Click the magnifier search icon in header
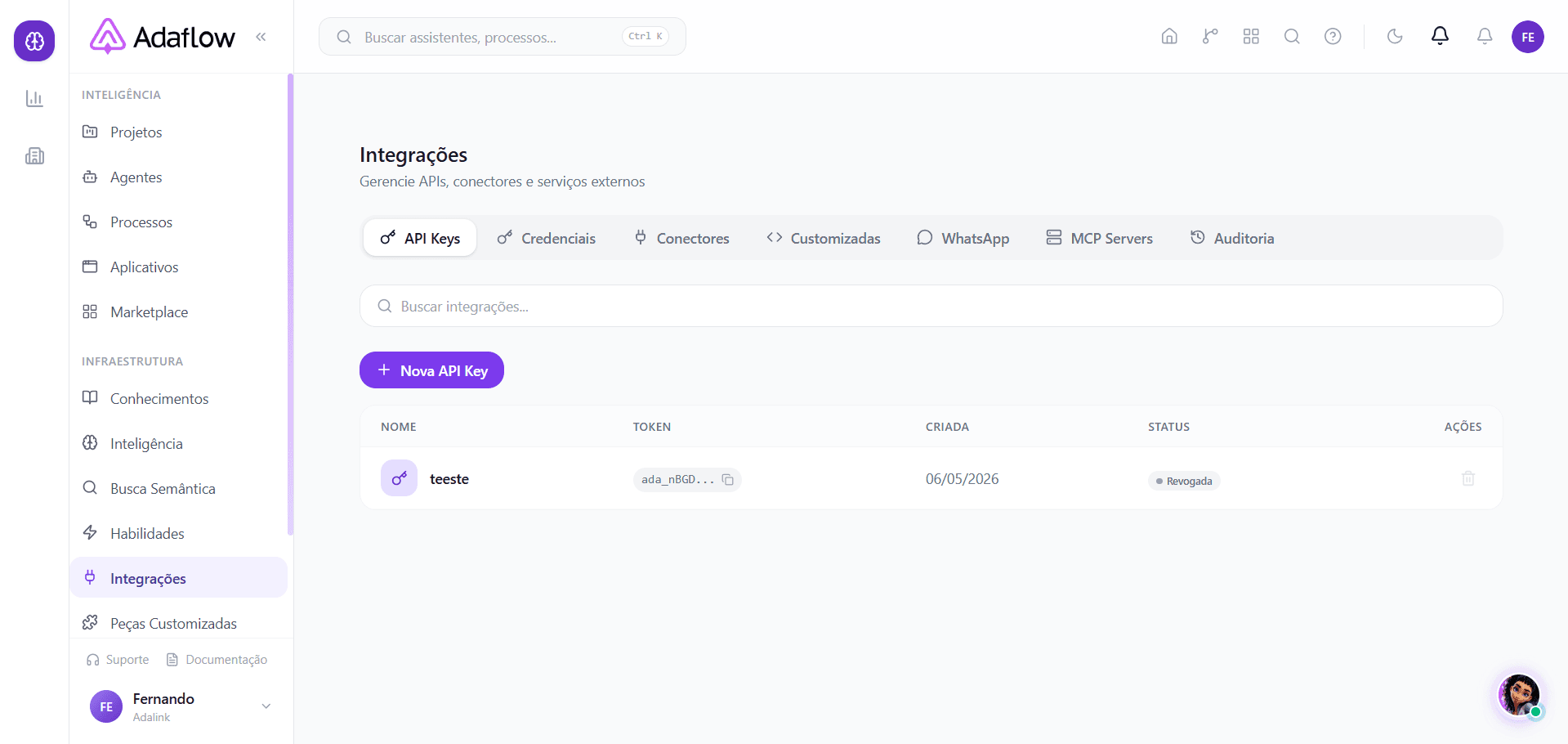 tap(1292, 37)
